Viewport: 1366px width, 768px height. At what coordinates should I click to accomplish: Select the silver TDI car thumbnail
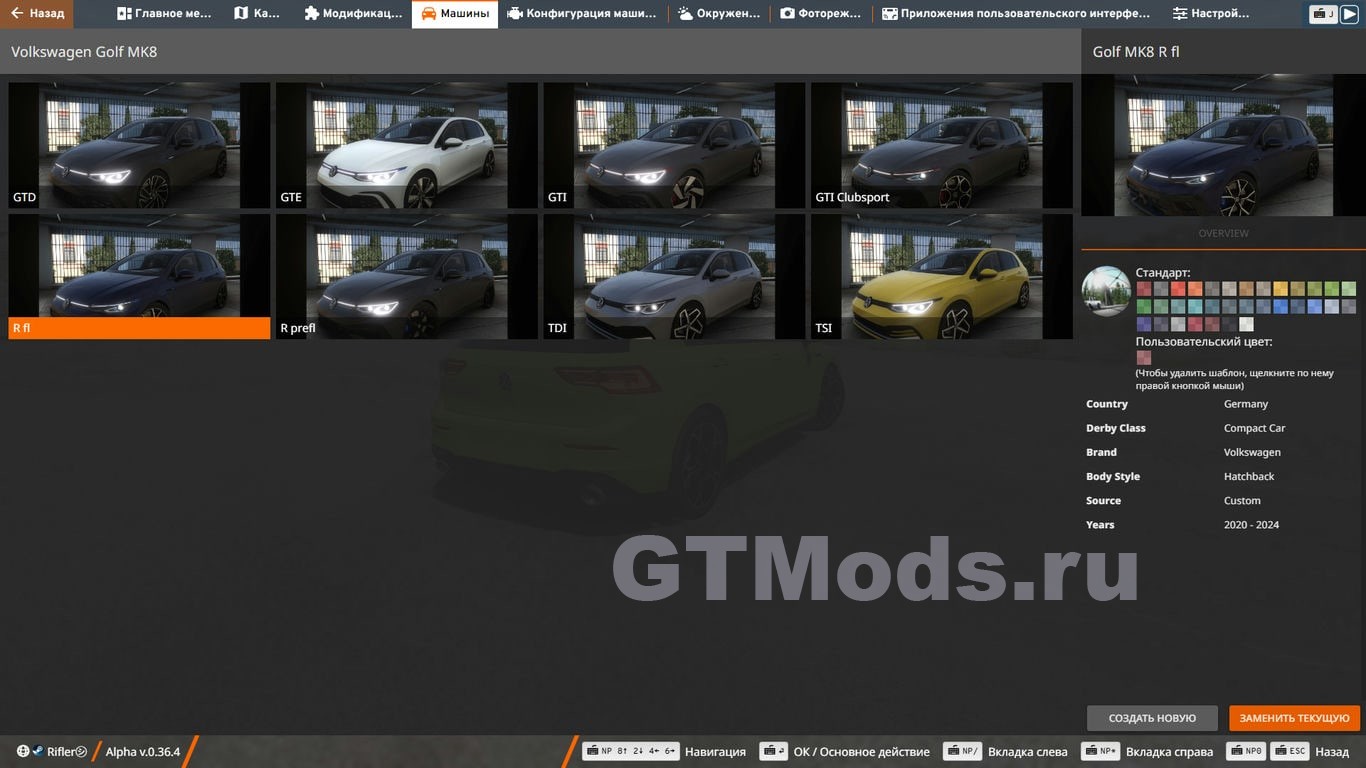click(674, 276)
